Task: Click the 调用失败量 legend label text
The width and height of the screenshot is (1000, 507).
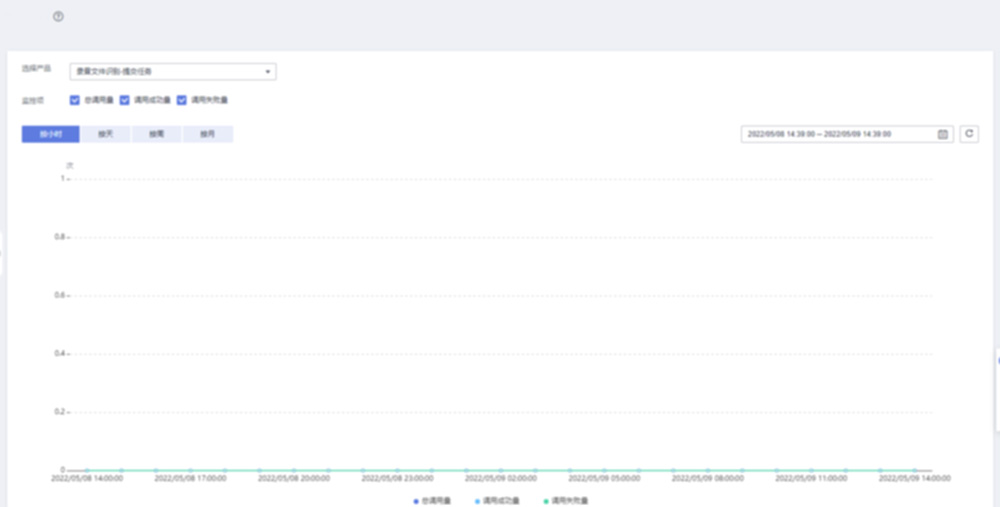Action: pos(570,501)
